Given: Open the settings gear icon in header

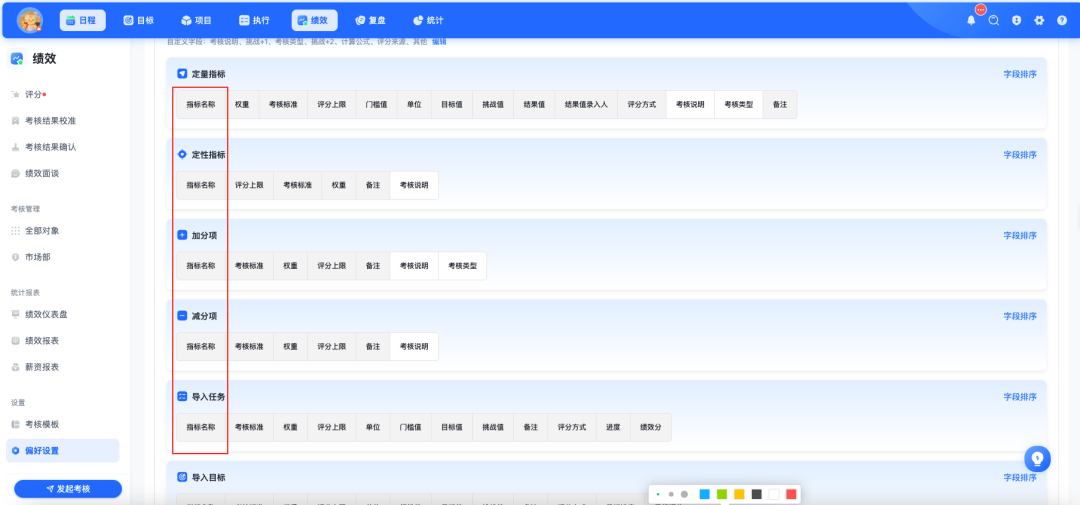Looking at the screenshot, I should click(x=1039, y=20).
